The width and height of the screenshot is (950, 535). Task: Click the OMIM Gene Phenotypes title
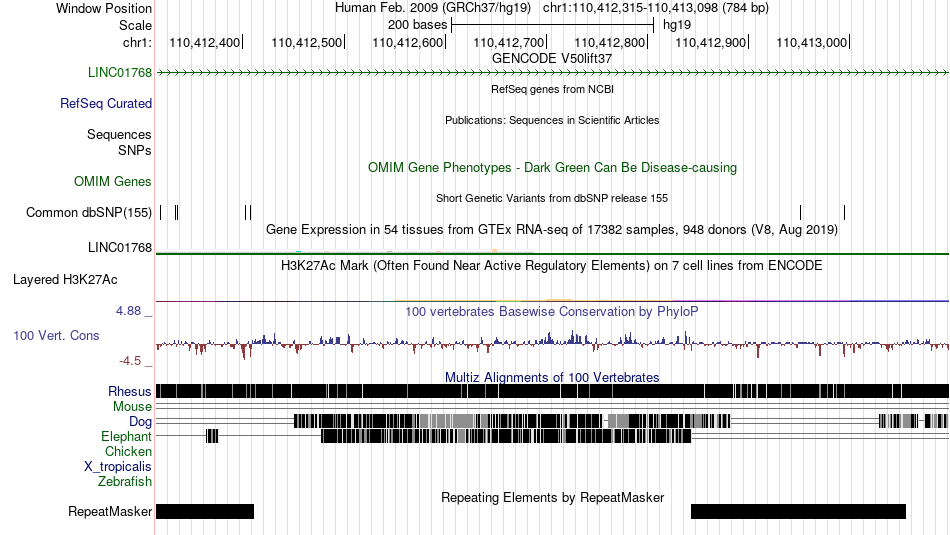[552, 168]
